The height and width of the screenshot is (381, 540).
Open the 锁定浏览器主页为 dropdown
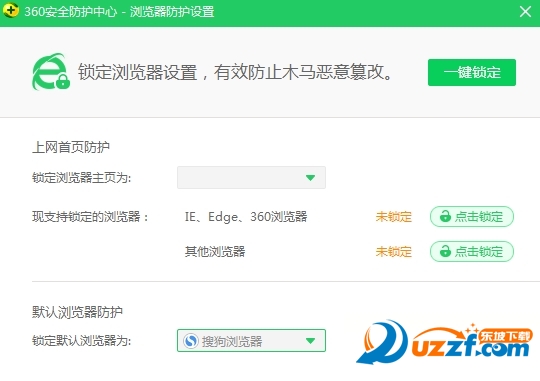251,178
